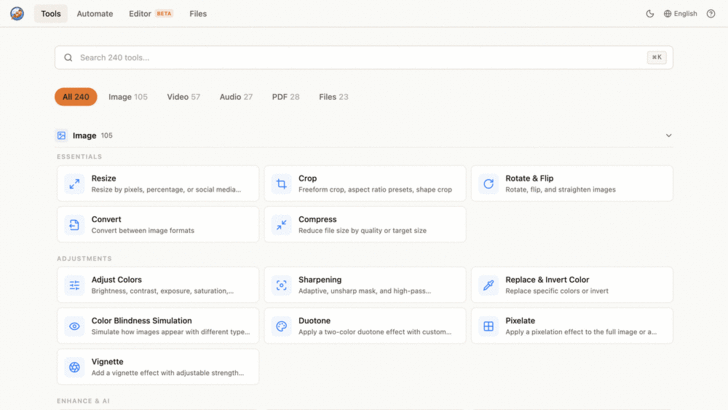This screenshot has height=410, width=728.
Task: Click the Adjust Colors sliders icon
Action: pyautogui.click(x=74, y=285)
